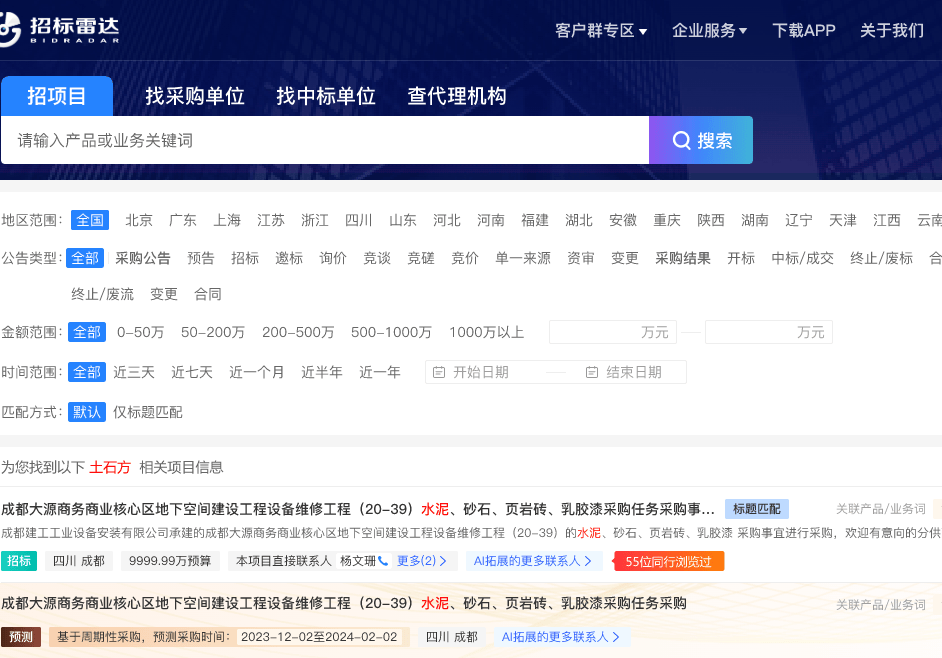
Task: Click the 搜索 button
Action: [701, 140]
